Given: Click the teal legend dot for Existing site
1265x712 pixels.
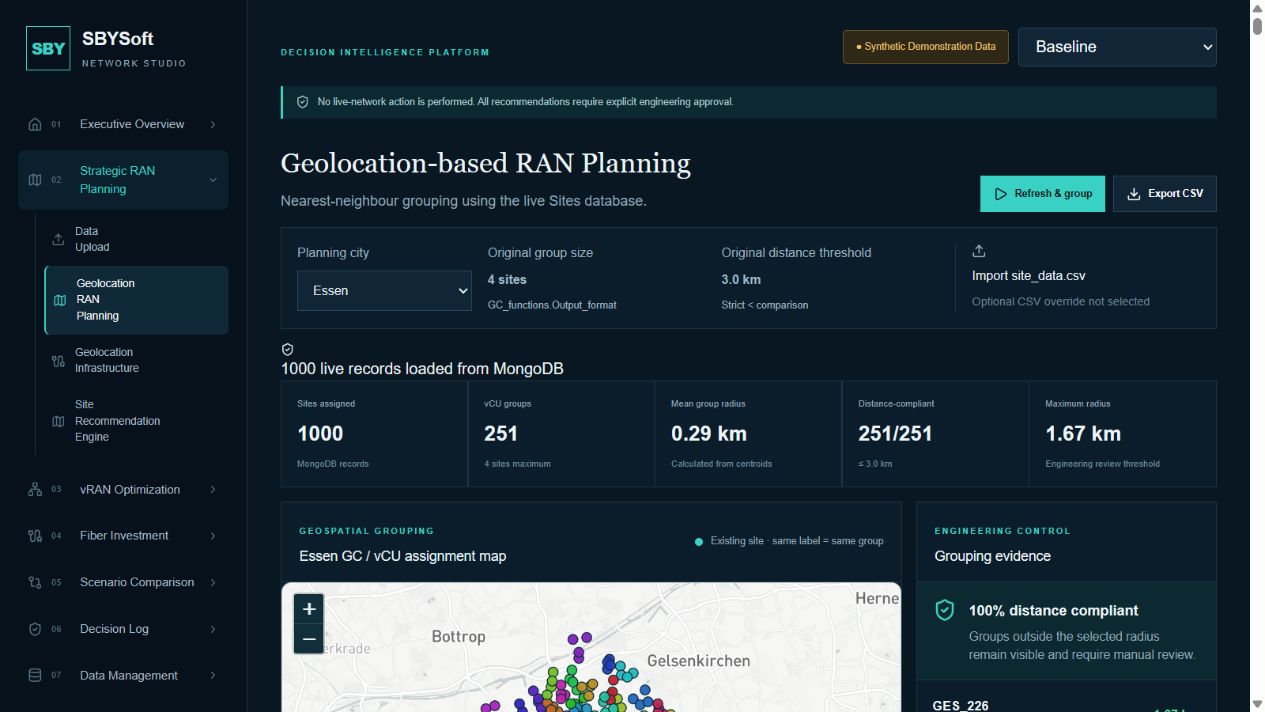Looking at the screenshot, I should click(699, 542).
